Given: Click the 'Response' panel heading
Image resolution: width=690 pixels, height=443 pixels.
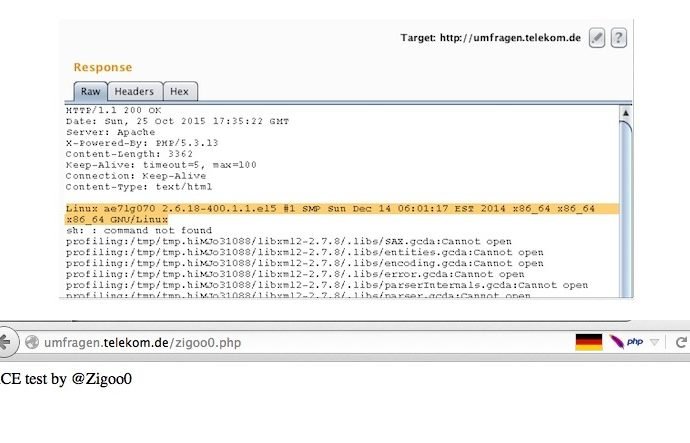Looking at the screenshot, I should pyautogui.click(x=103, y=67).
